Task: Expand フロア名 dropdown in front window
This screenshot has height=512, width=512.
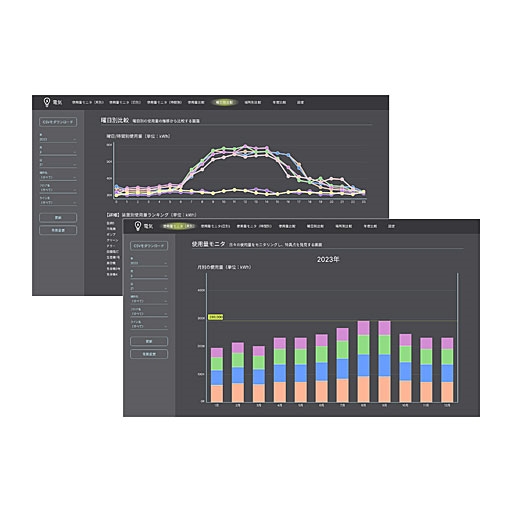Action: tap(149, 314)
